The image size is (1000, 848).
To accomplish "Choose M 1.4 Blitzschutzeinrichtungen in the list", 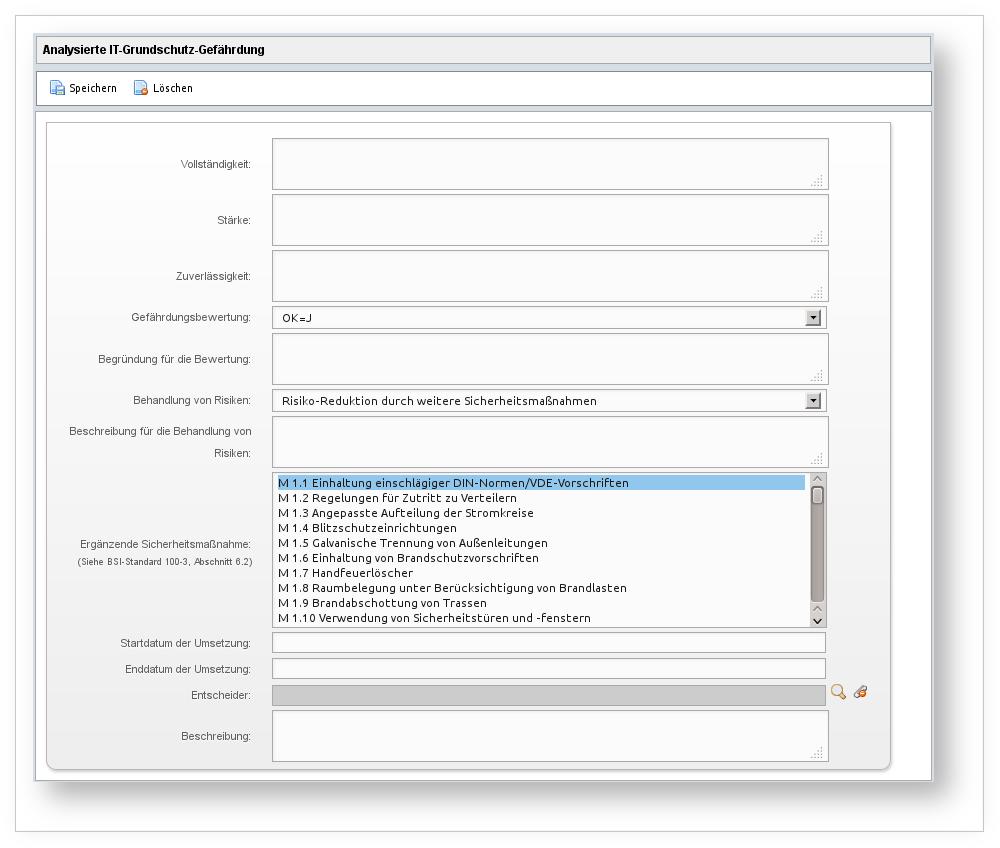I will 367,528.
